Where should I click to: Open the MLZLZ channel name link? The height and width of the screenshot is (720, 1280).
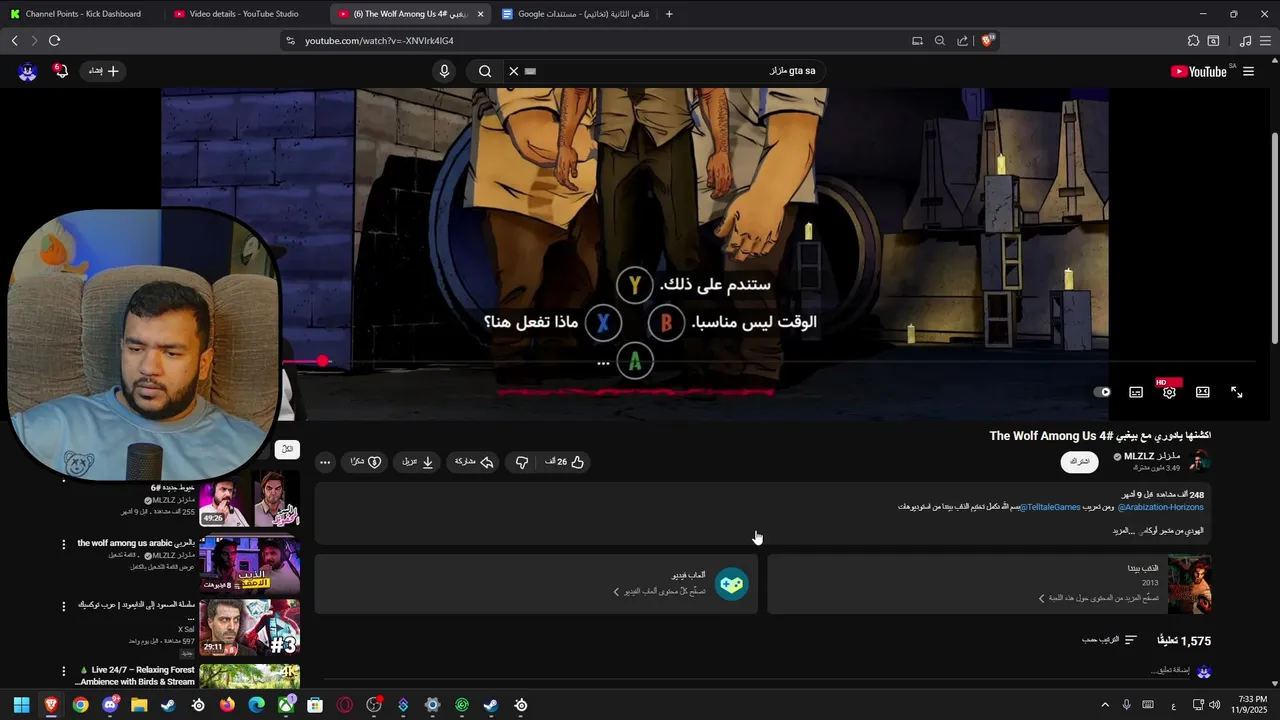[x=1152, y=456]
